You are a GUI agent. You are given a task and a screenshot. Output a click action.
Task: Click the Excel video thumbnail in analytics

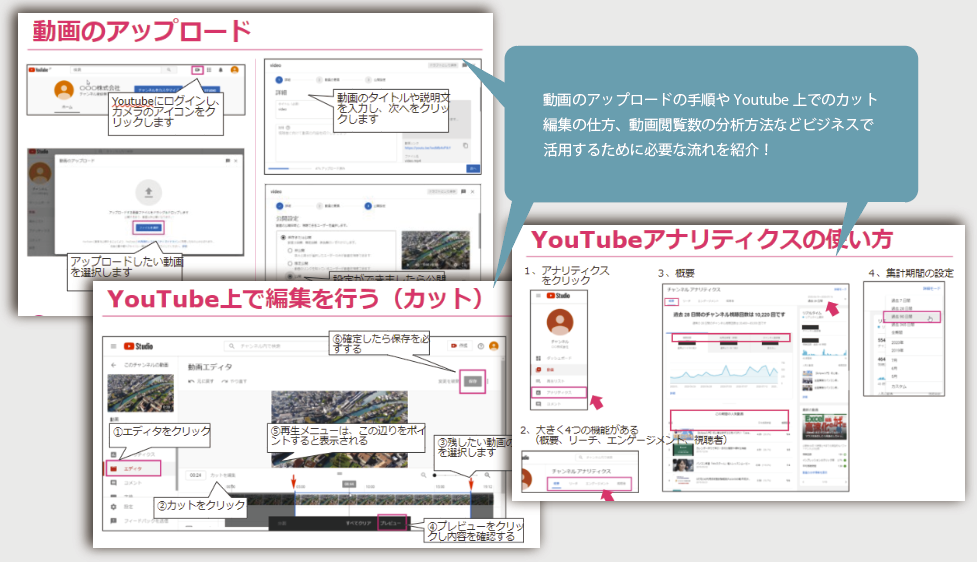tap(825, 426)
